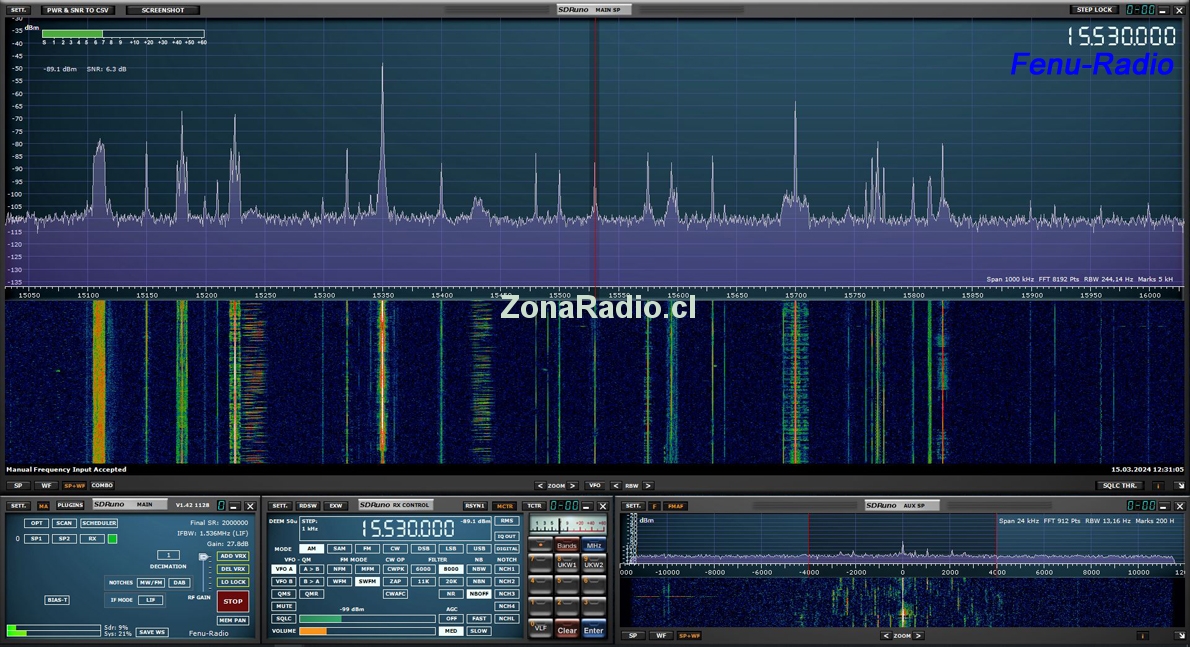The image size is (1190, 647).
Task: Open the Bands preset selector
Action: coord(567,546)
